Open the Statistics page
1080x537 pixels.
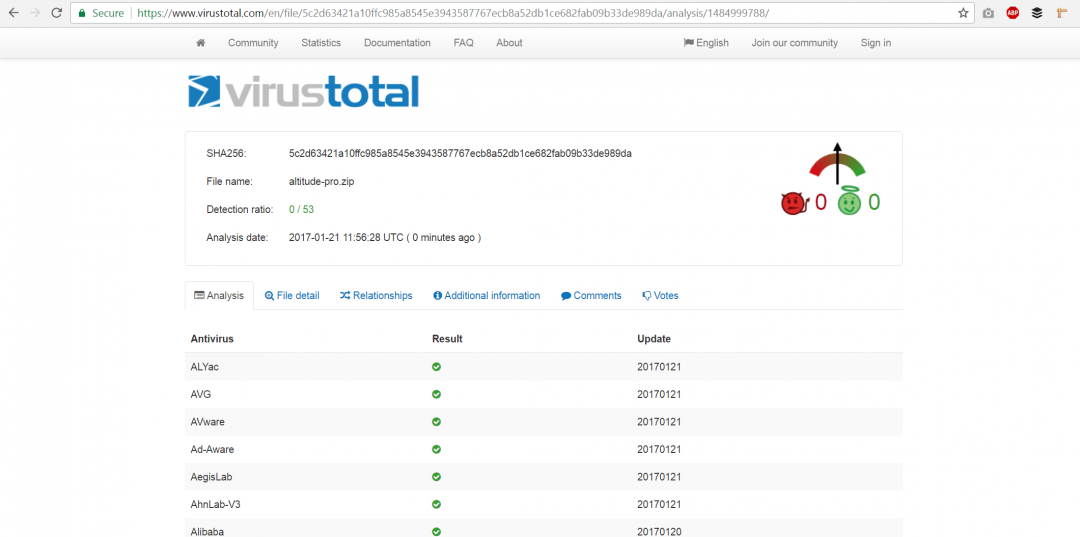321,43
